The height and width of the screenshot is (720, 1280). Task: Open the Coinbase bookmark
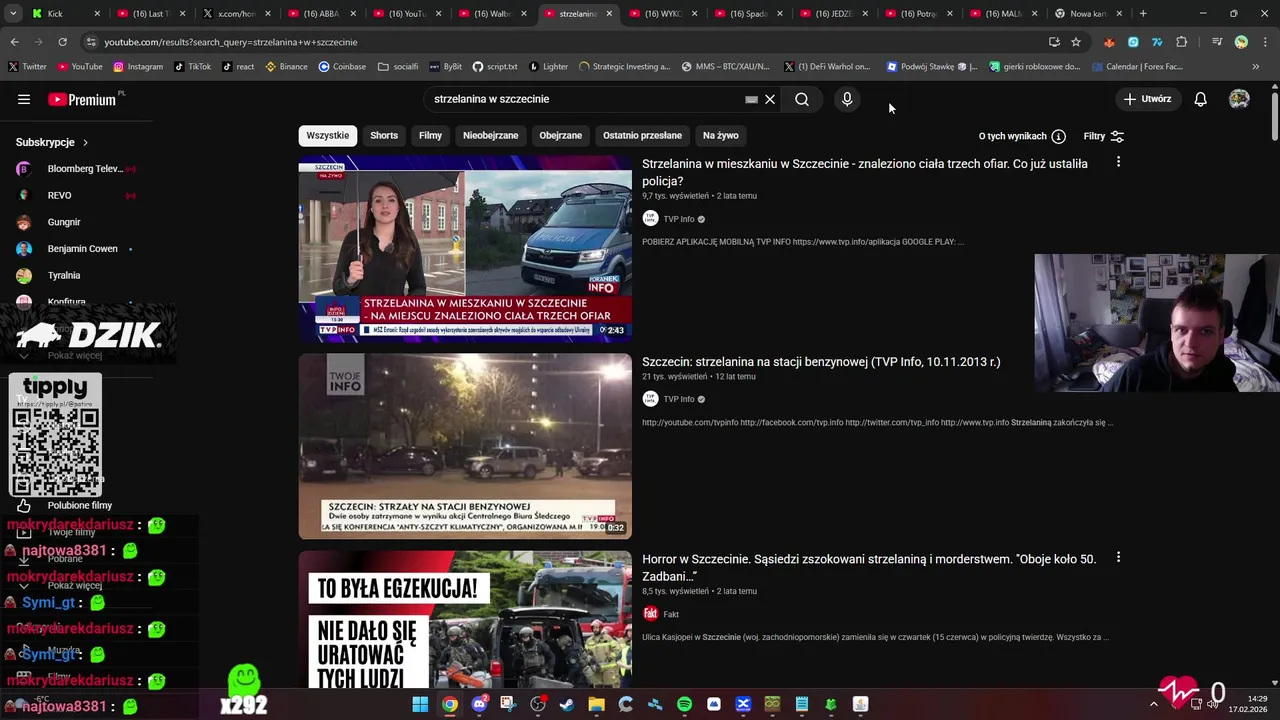click(x=342, y=67)
